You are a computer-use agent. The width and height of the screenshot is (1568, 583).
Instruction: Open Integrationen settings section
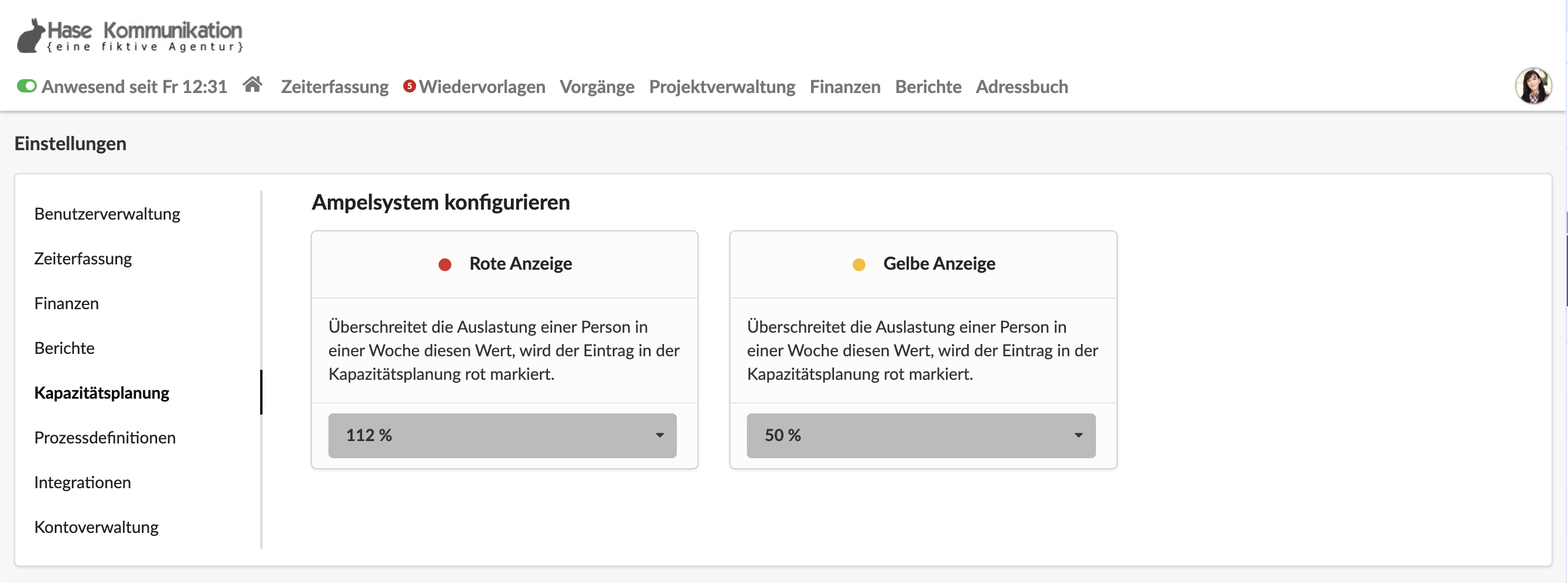pos(82,482)
